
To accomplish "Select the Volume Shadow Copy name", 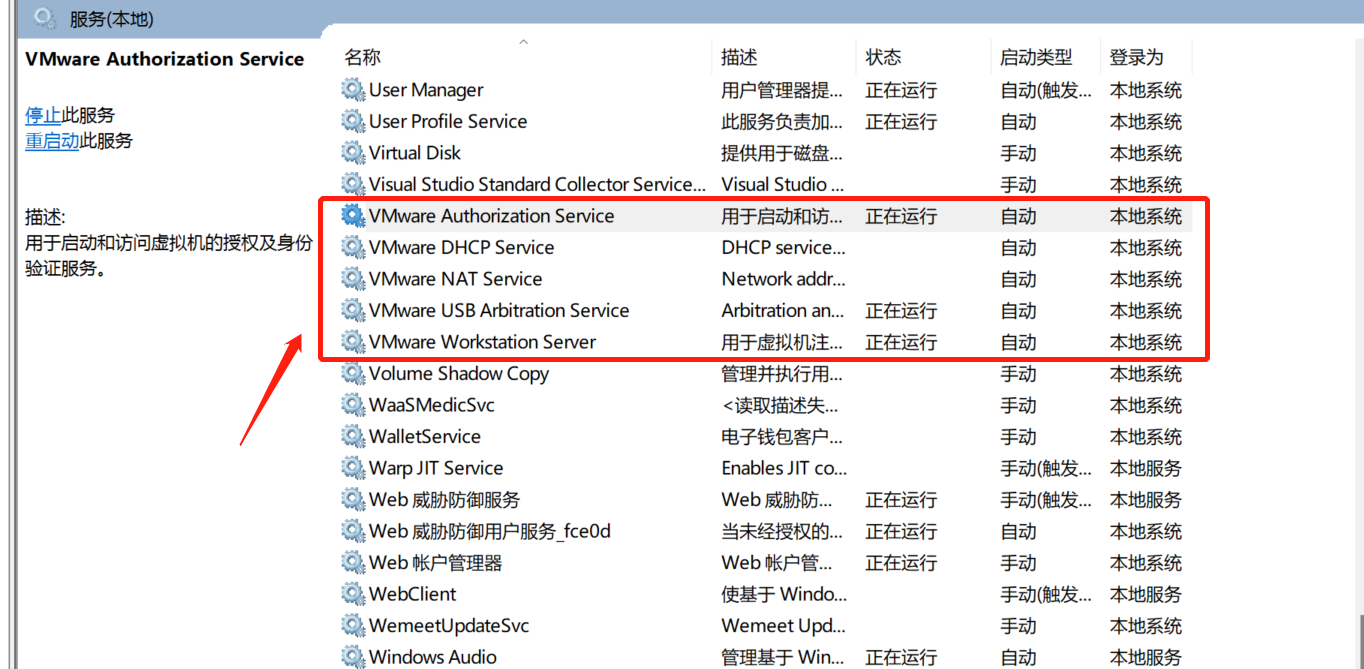I will pyautogui.click(x=459, y=373).
